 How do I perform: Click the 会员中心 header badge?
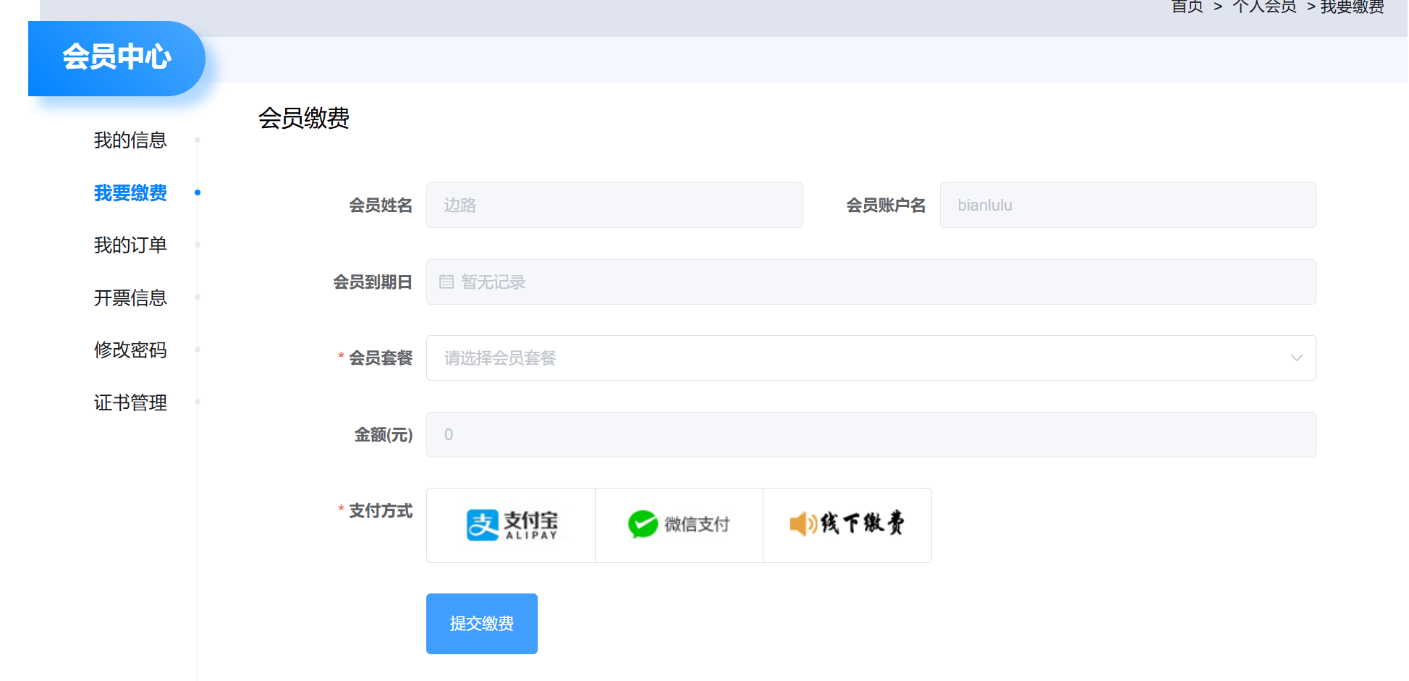[117, 58]
